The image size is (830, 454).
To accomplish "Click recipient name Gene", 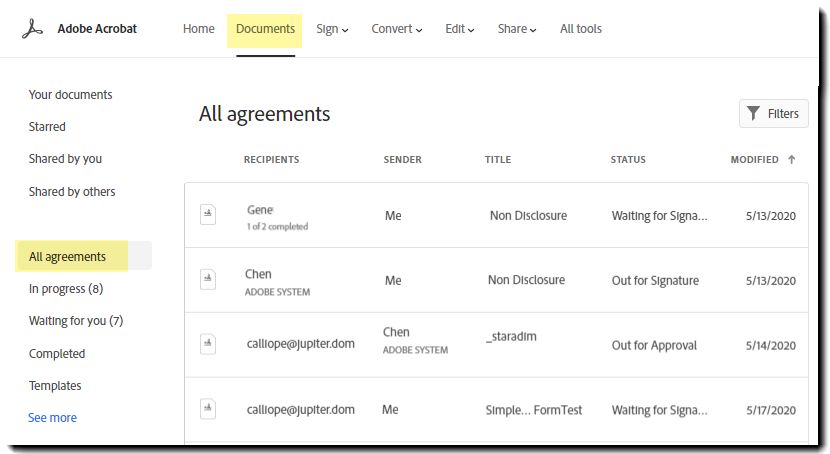I will [x=260, y=210].
